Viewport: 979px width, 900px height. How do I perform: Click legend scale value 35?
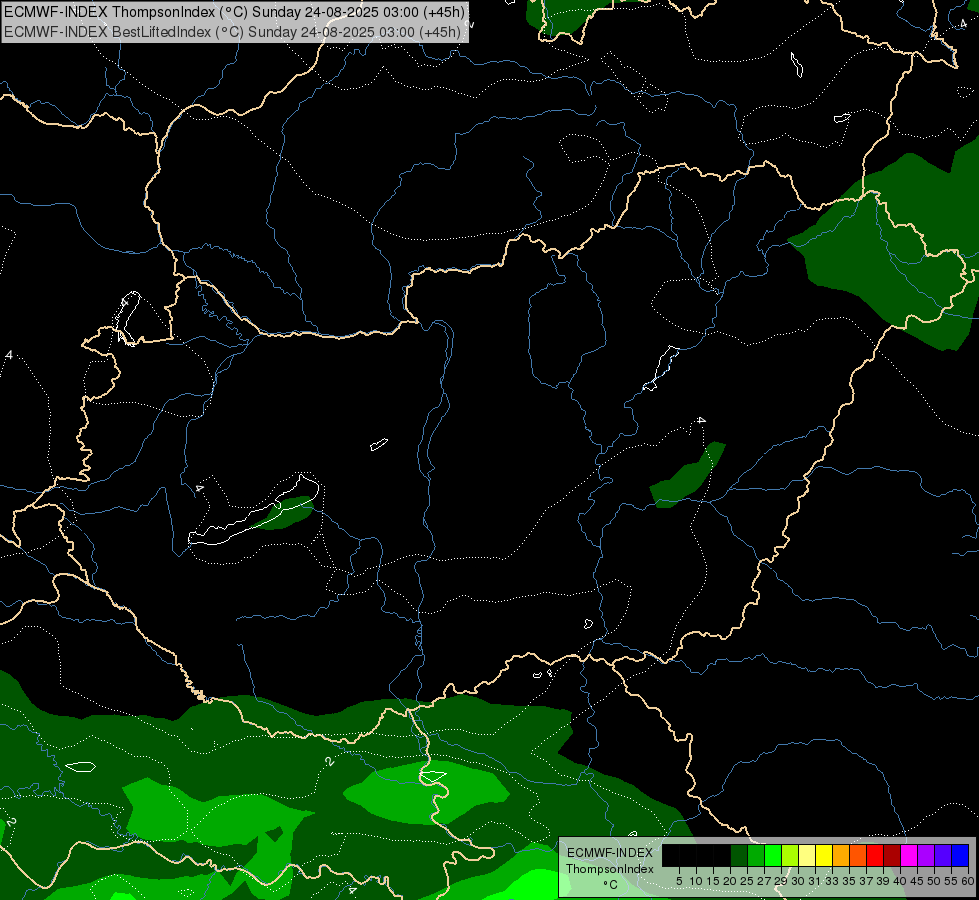tap(849, 881)
